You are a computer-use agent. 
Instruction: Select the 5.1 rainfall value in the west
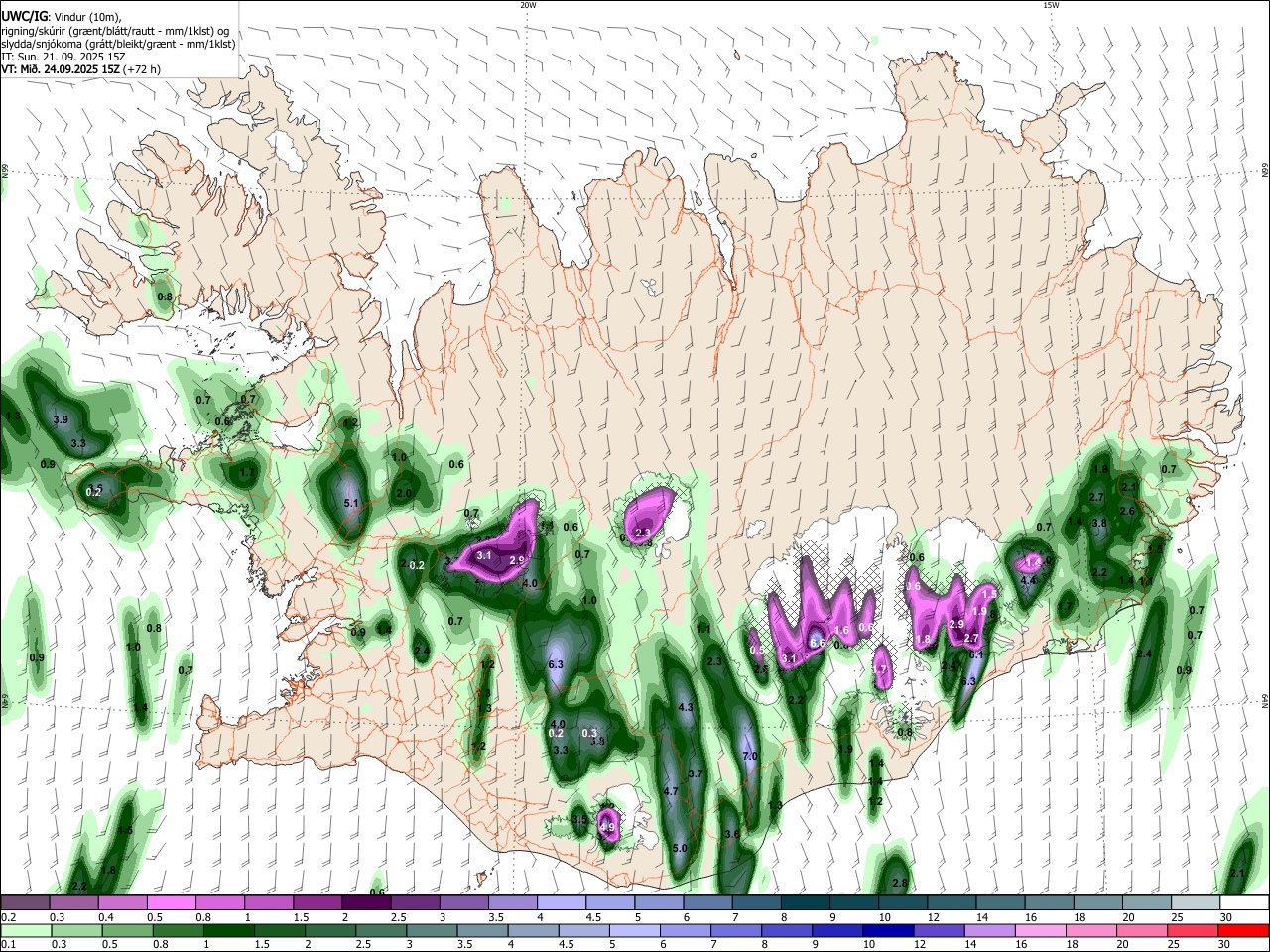(x=350, y=504)
